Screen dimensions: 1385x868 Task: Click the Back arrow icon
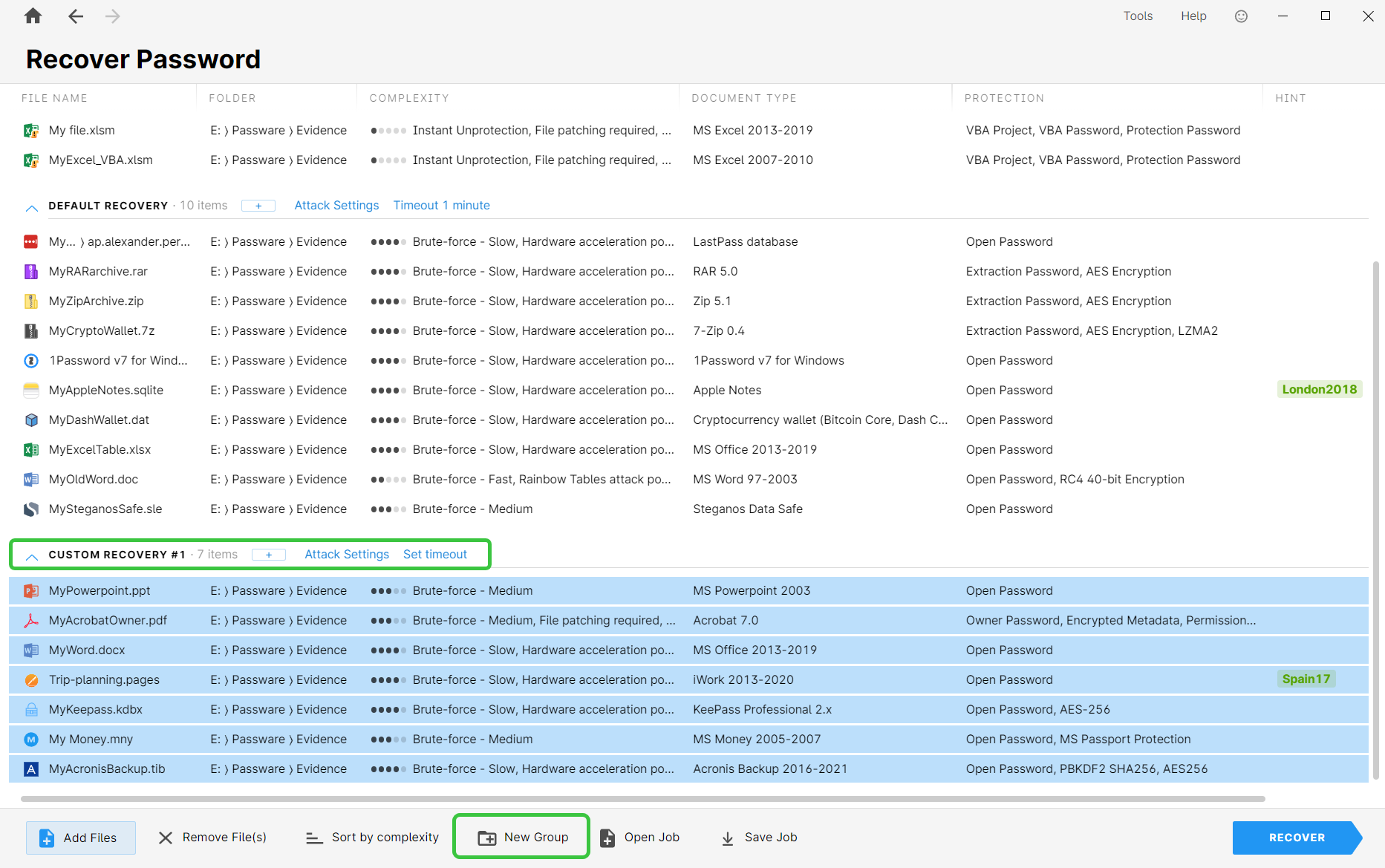[x=75, y=16]
